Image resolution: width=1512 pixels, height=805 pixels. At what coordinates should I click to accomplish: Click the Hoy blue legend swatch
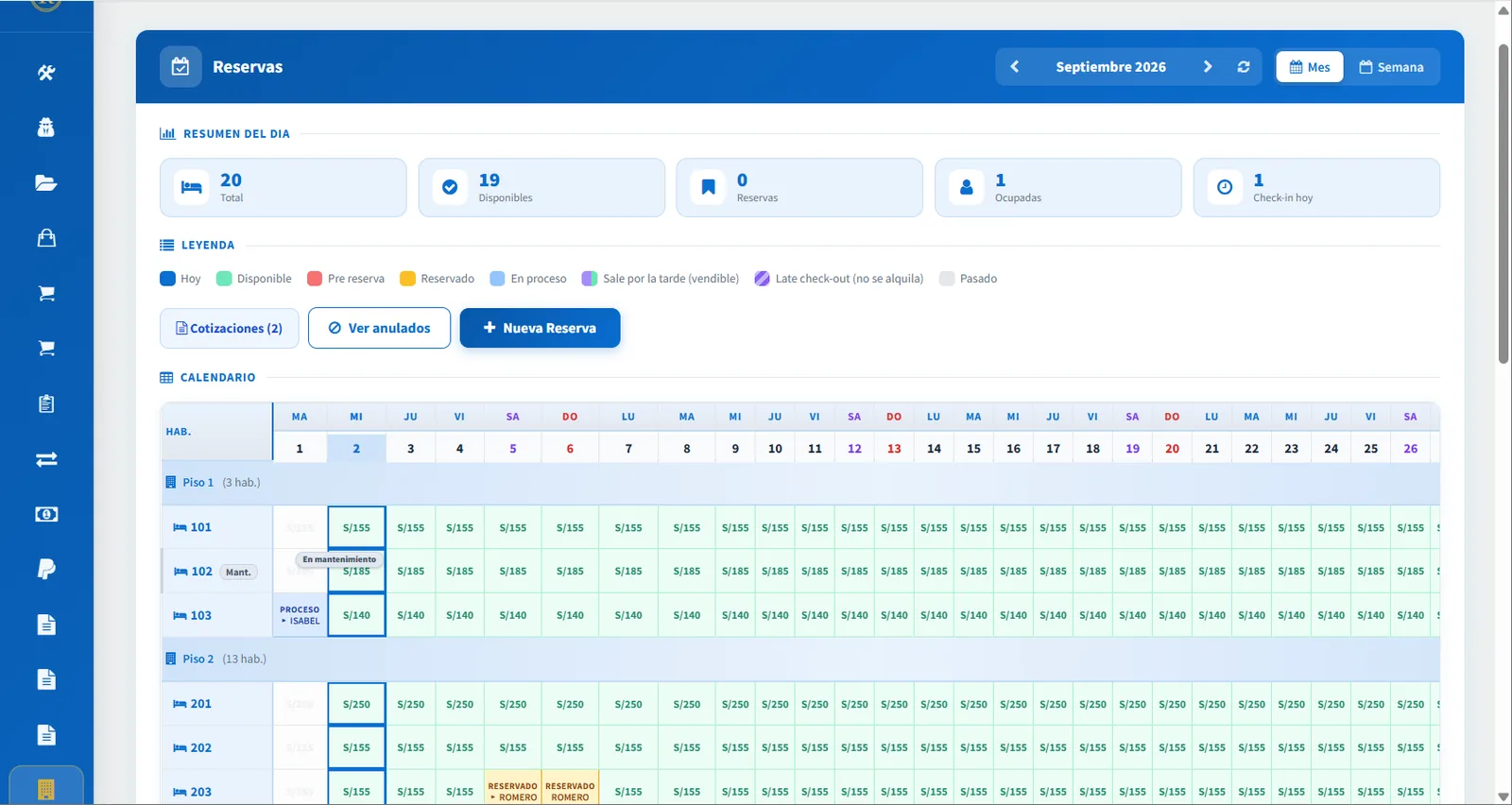tap(167, 279)
